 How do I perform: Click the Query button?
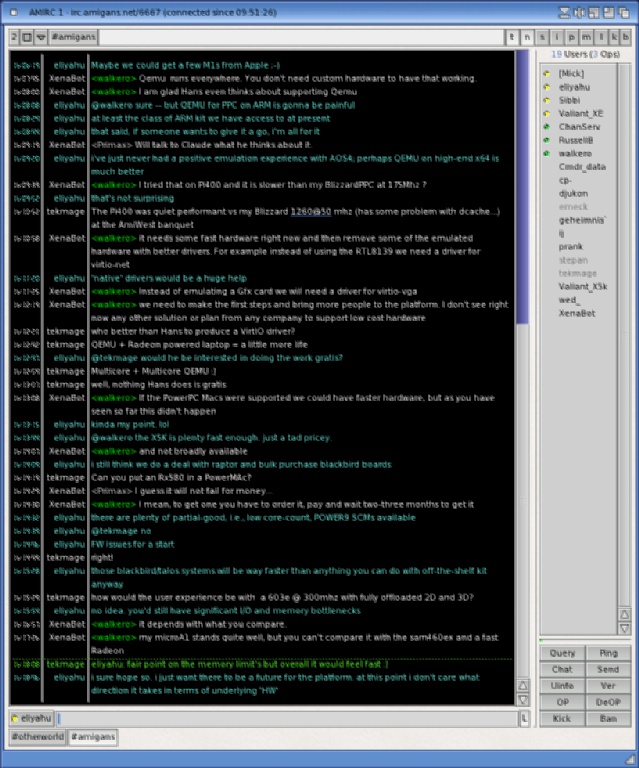pos(562,653)
